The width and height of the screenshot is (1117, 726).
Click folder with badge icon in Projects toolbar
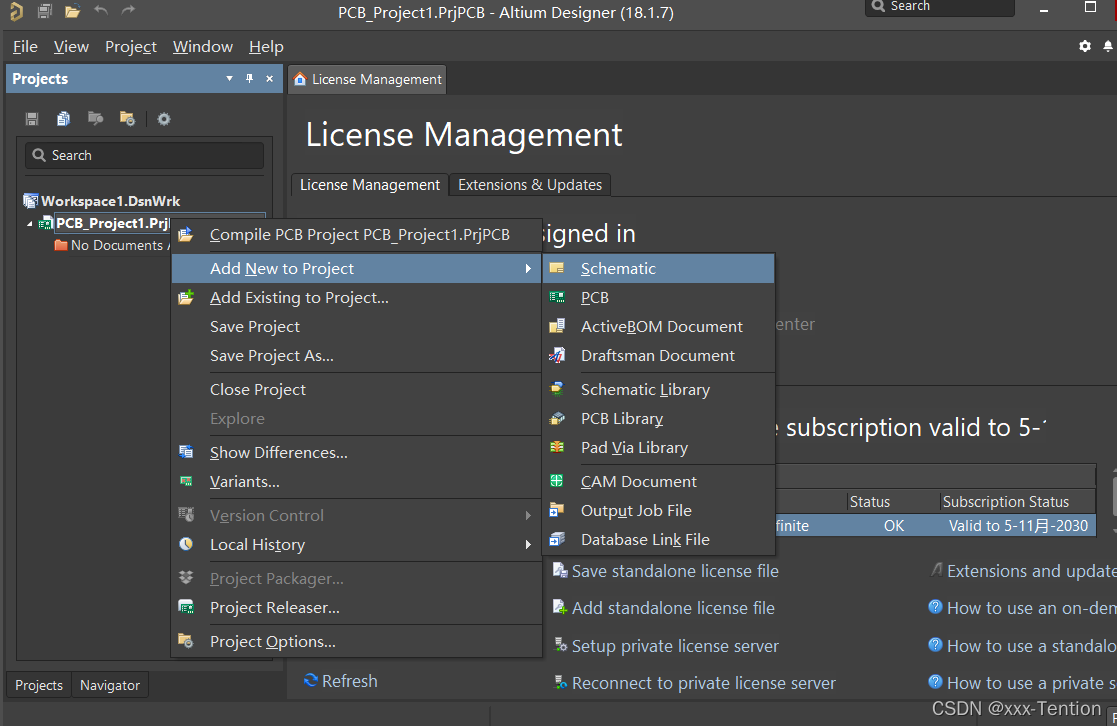(128, 118)
